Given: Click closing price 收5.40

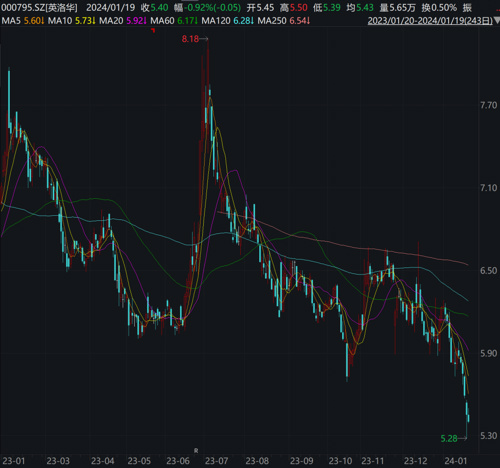Looking at the screenshot, I should [154, 8].
